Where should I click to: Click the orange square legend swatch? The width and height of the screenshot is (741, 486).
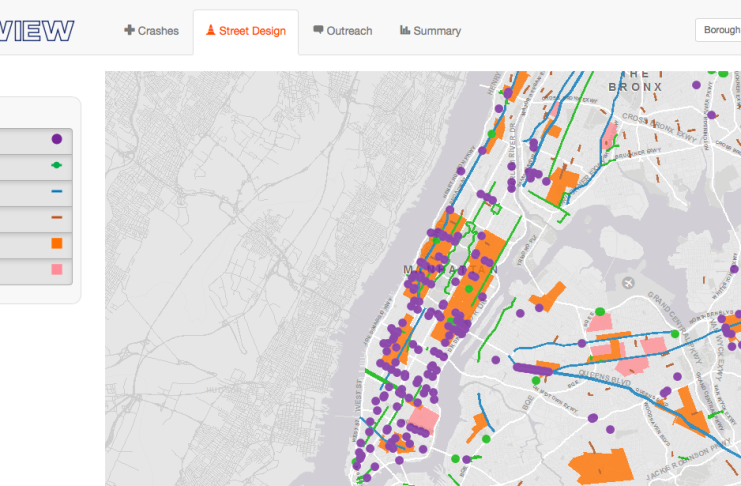tap(57, 244)
